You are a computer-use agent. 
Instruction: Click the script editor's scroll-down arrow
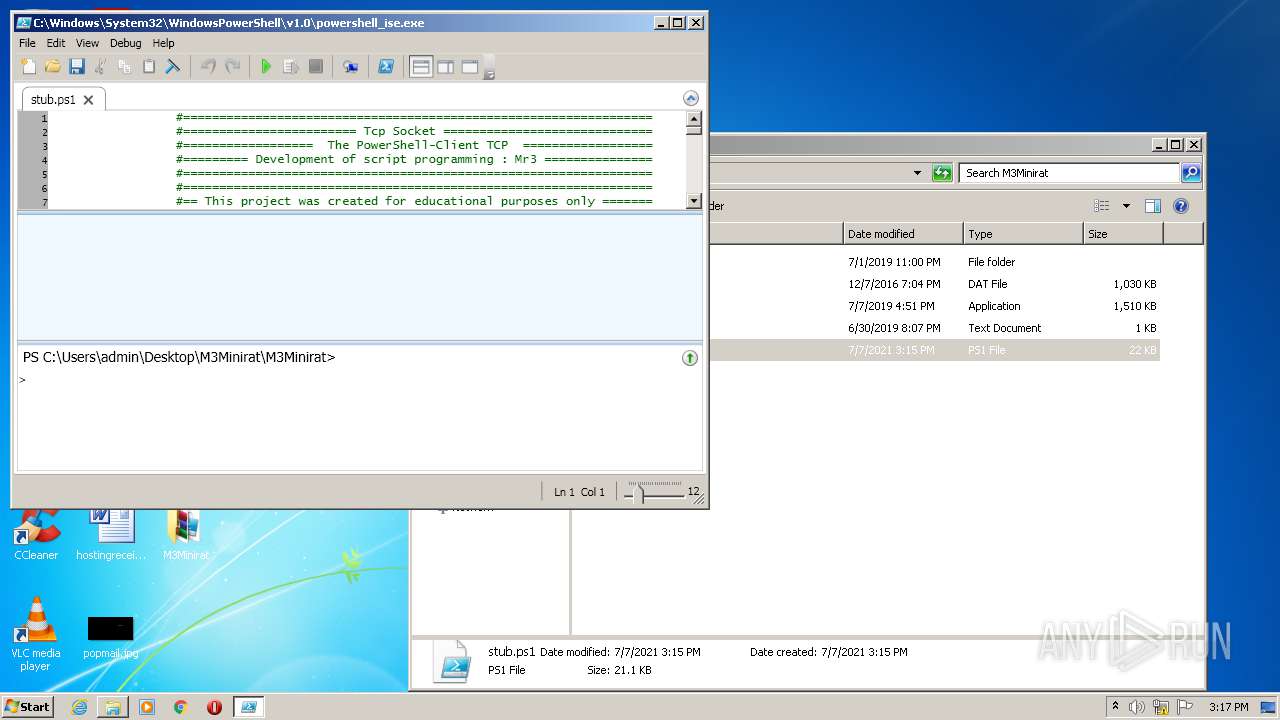(x=694, y=201)
